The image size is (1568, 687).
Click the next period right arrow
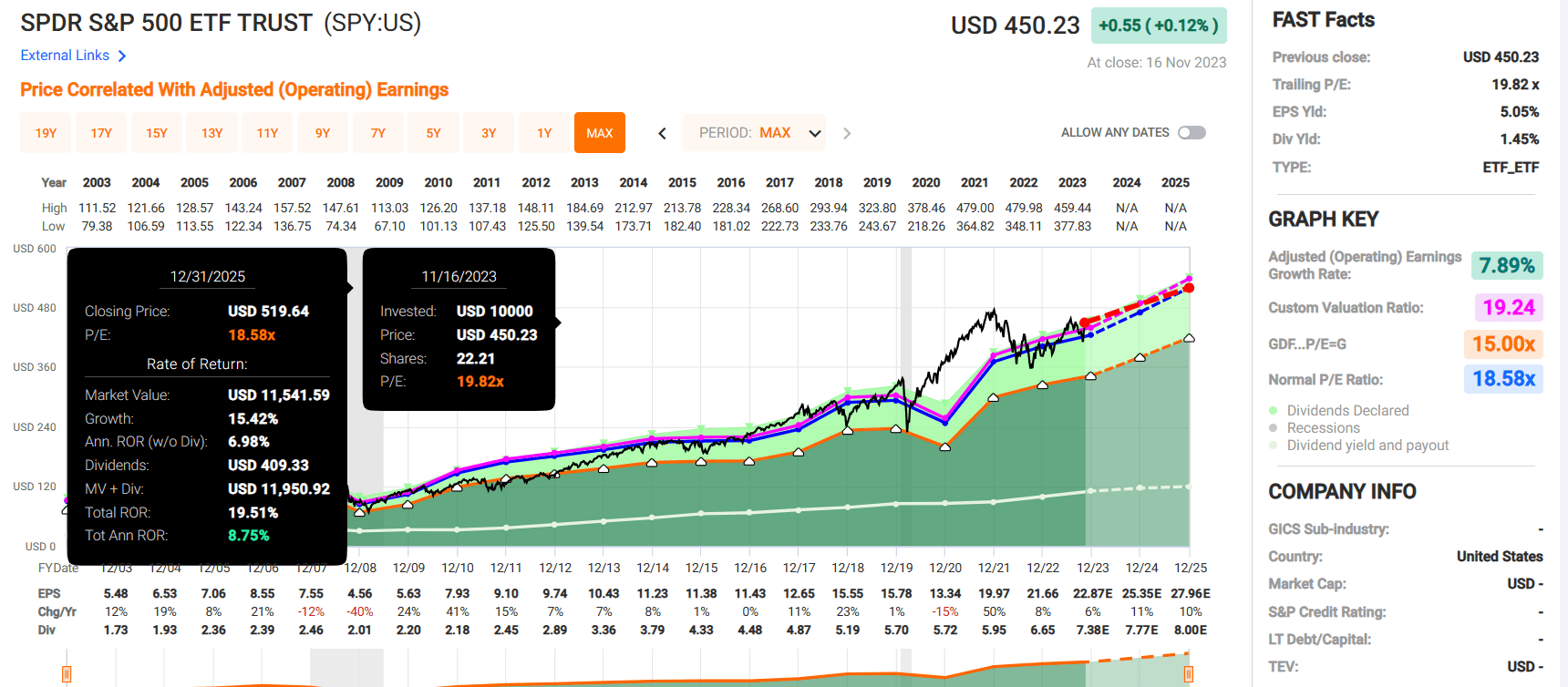tap(847, 133)
